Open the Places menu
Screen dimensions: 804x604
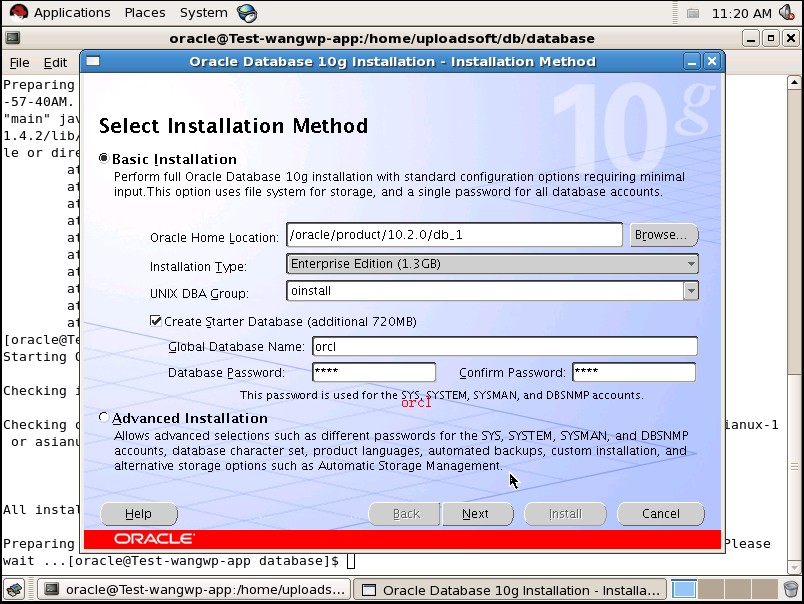tap(145, 13)
